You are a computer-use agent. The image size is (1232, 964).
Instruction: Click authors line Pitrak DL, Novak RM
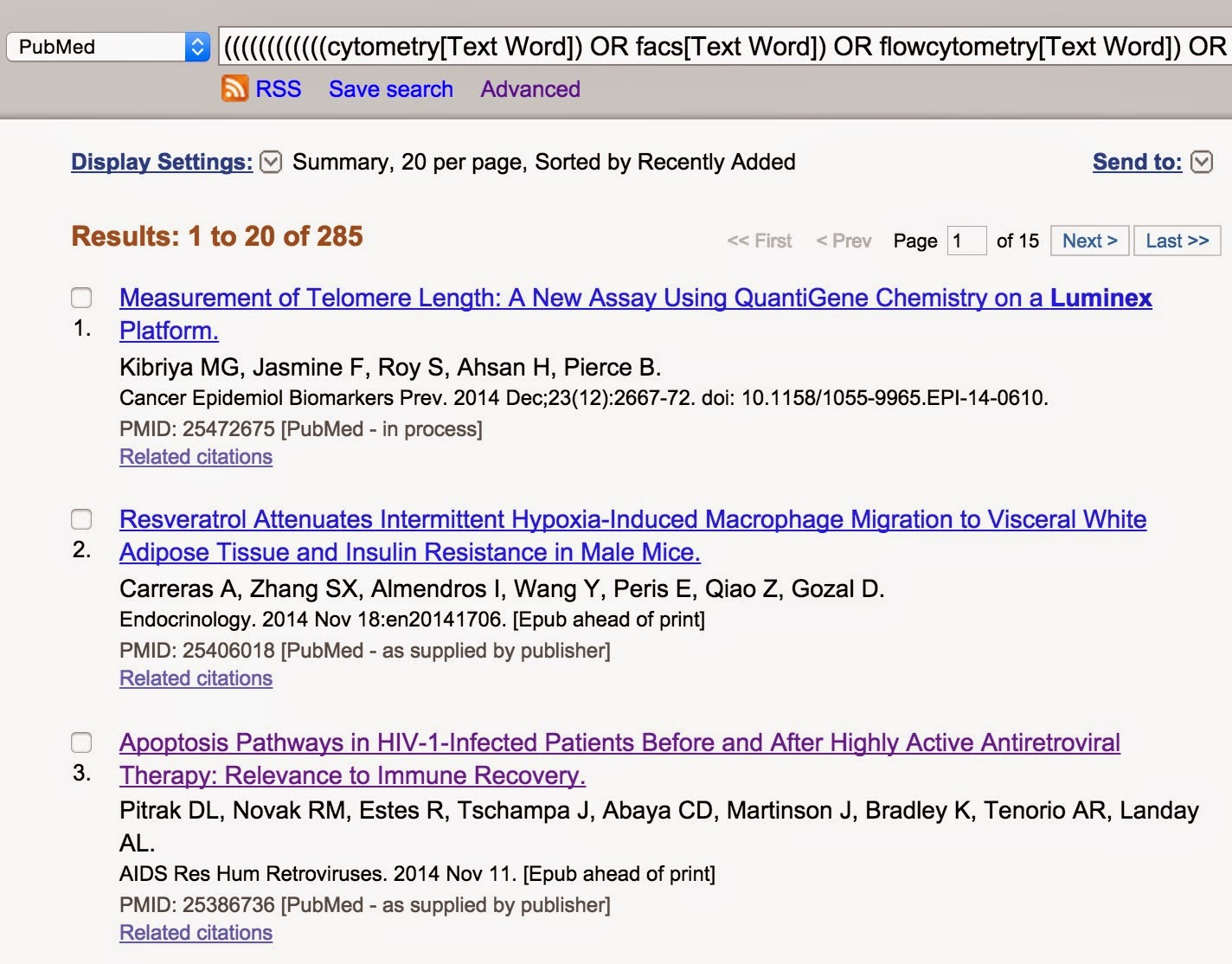pyautogui.click(x=659, y=826)
